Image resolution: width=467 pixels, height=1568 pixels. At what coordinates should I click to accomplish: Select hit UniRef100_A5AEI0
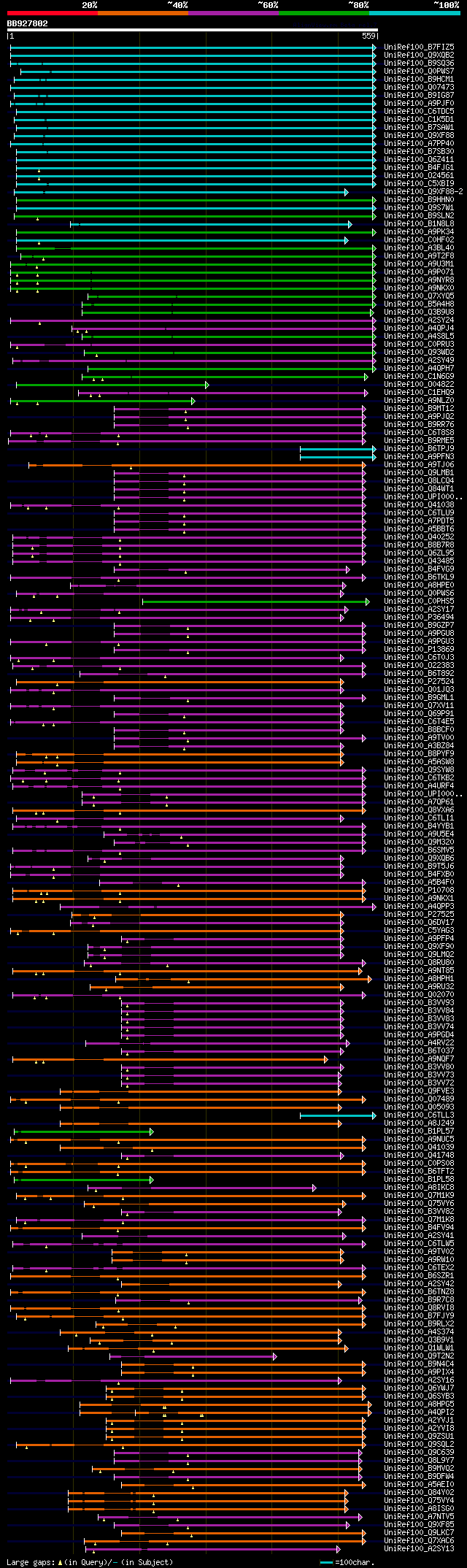pyautogui.click(x=419, y=1484)
